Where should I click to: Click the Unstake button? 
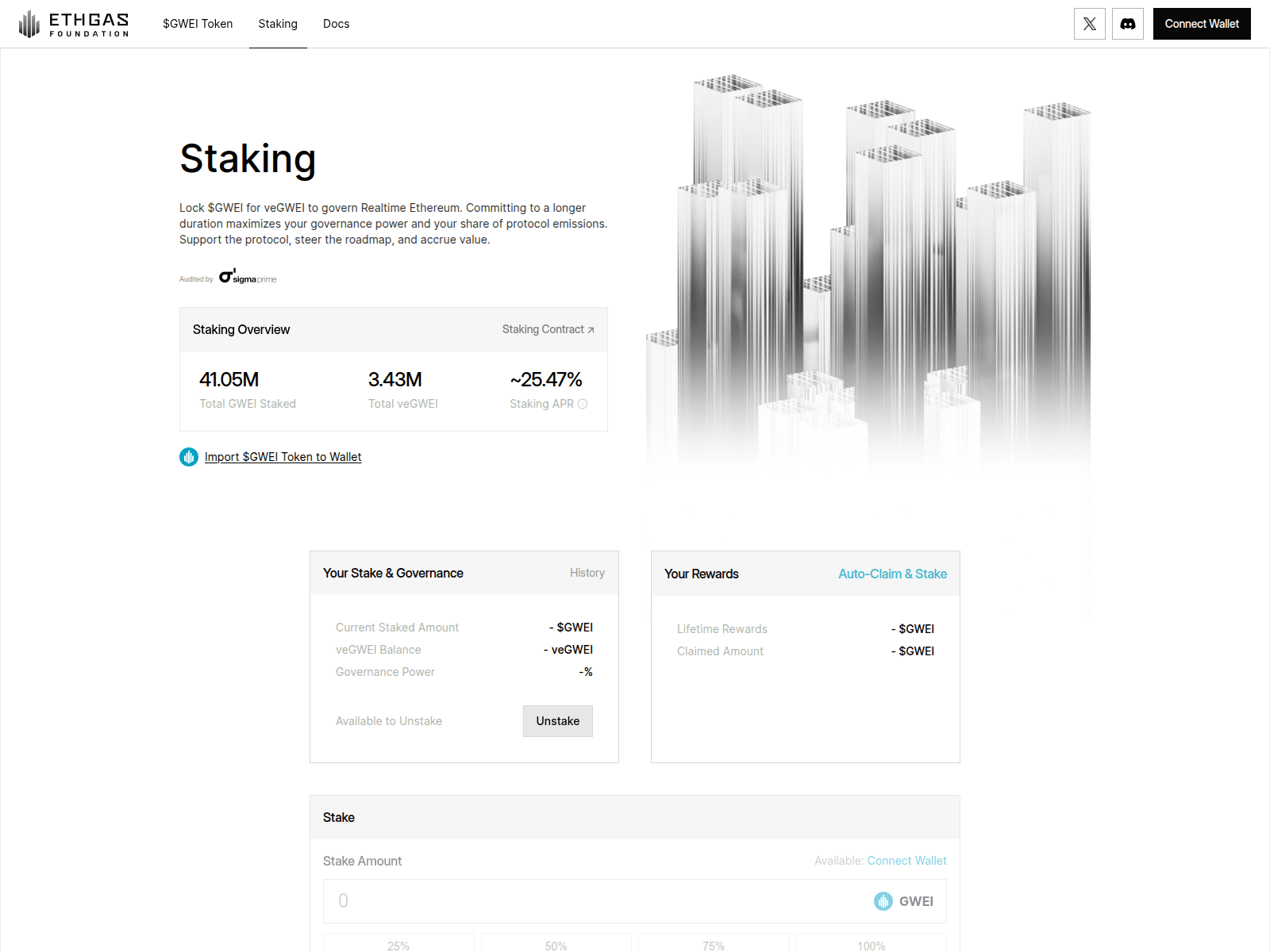point(557,721)
